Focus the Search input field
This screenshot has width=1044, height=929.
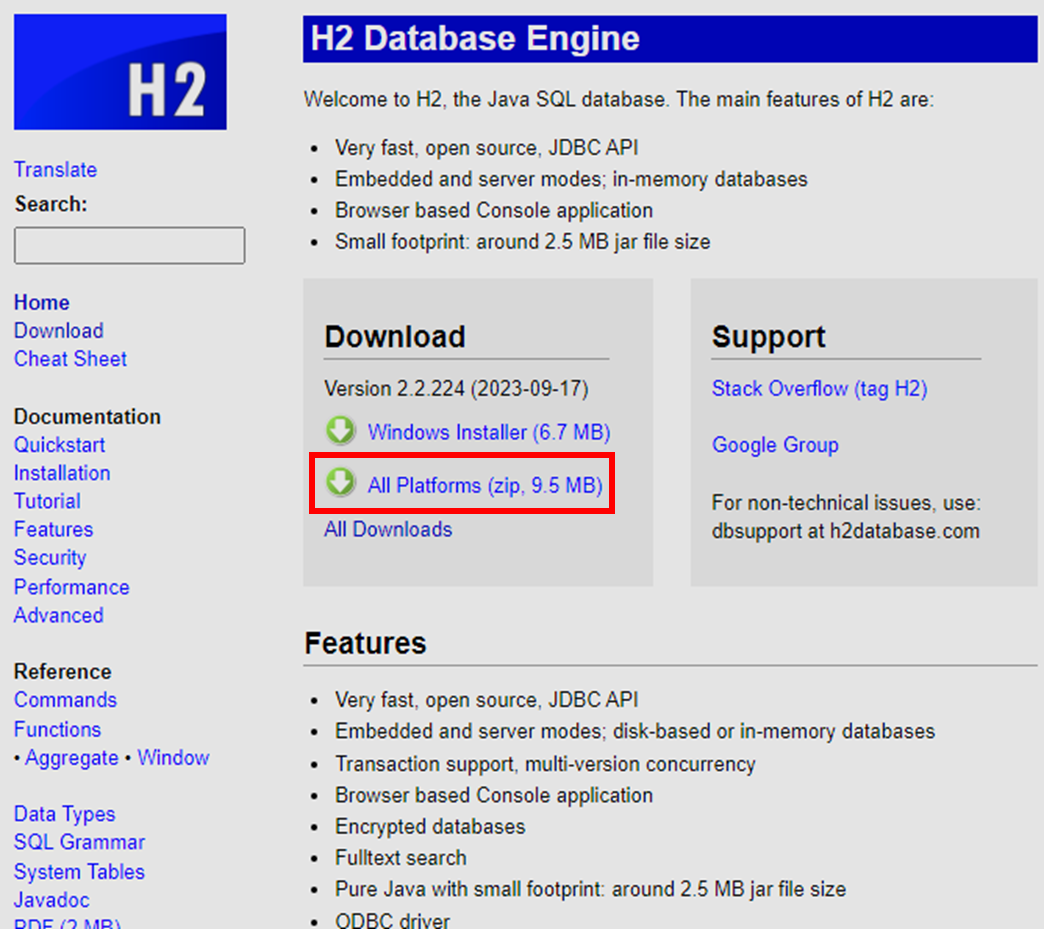pos(129,245)
